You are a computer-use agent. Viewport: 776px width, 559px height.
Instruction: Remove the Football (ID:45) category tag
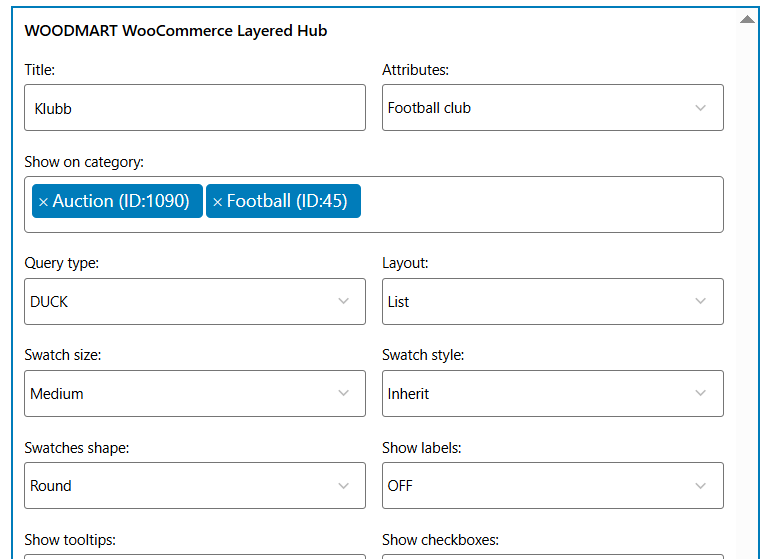point(217,202)
